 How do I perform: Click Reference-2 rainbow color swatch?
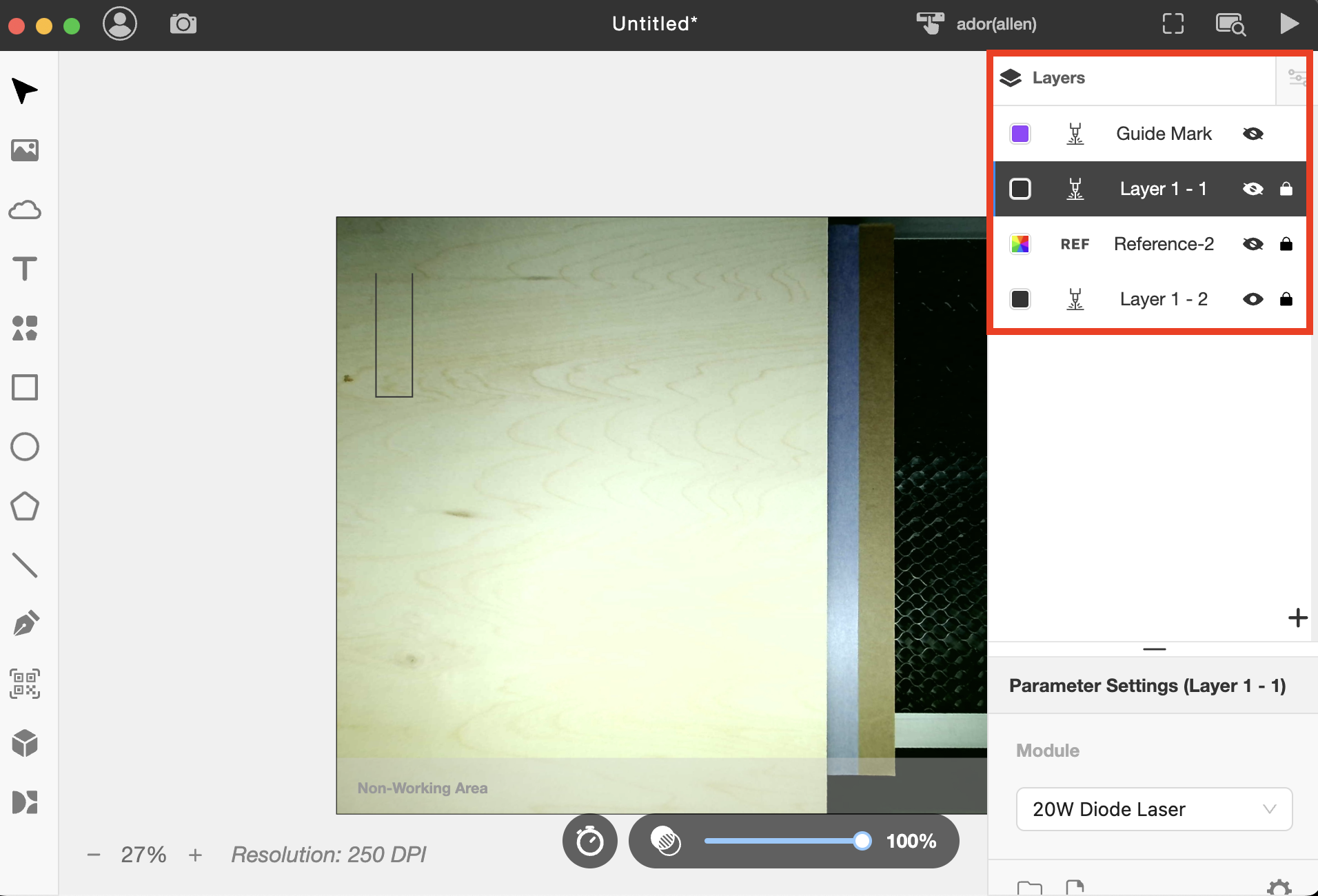1020,244
